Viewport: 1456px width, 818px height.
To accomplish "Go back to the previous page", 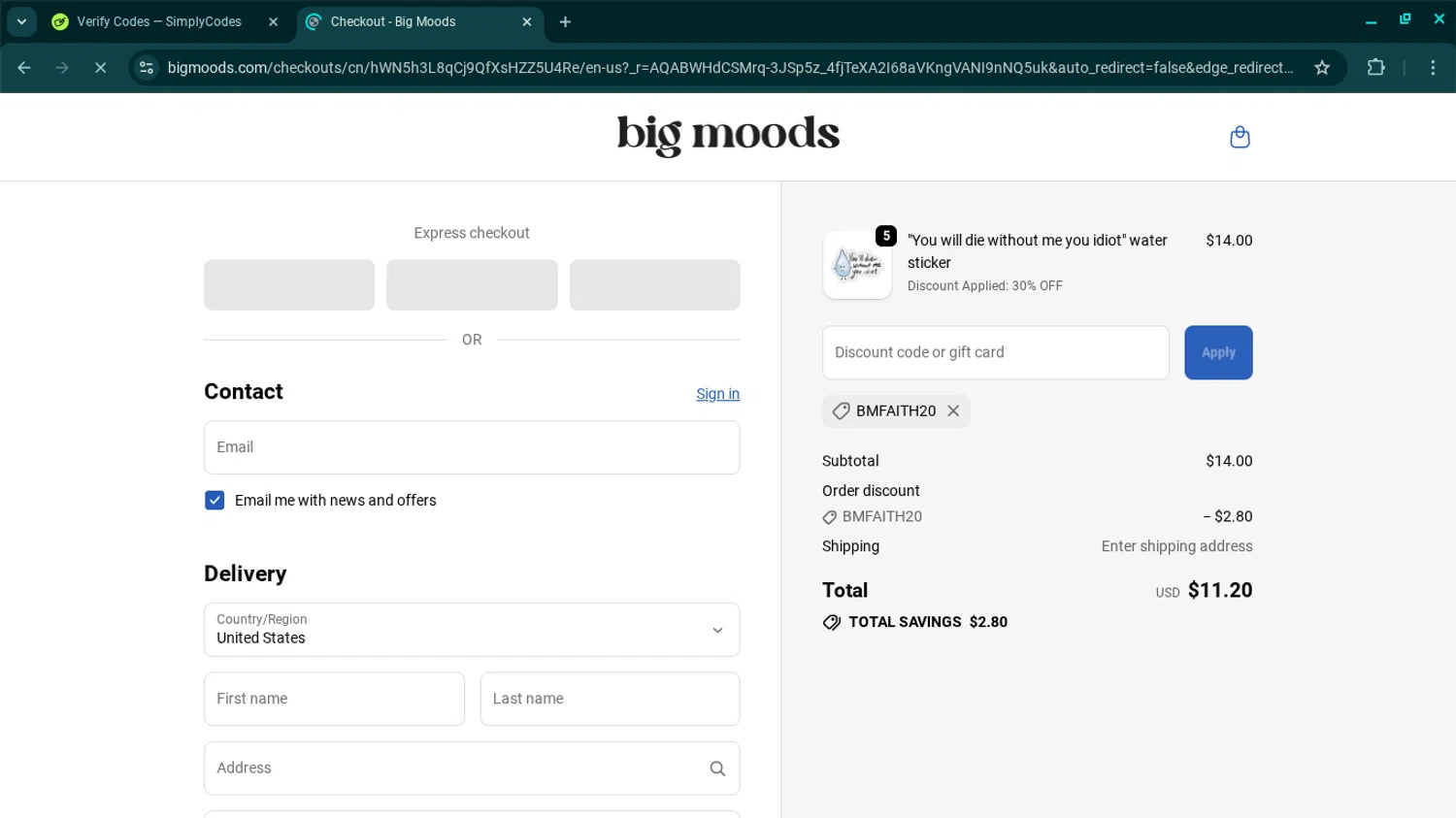I will coord(24,67).
